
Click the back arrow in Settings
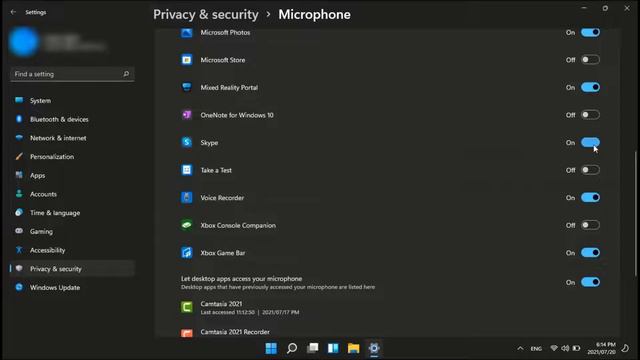(13, 12)
